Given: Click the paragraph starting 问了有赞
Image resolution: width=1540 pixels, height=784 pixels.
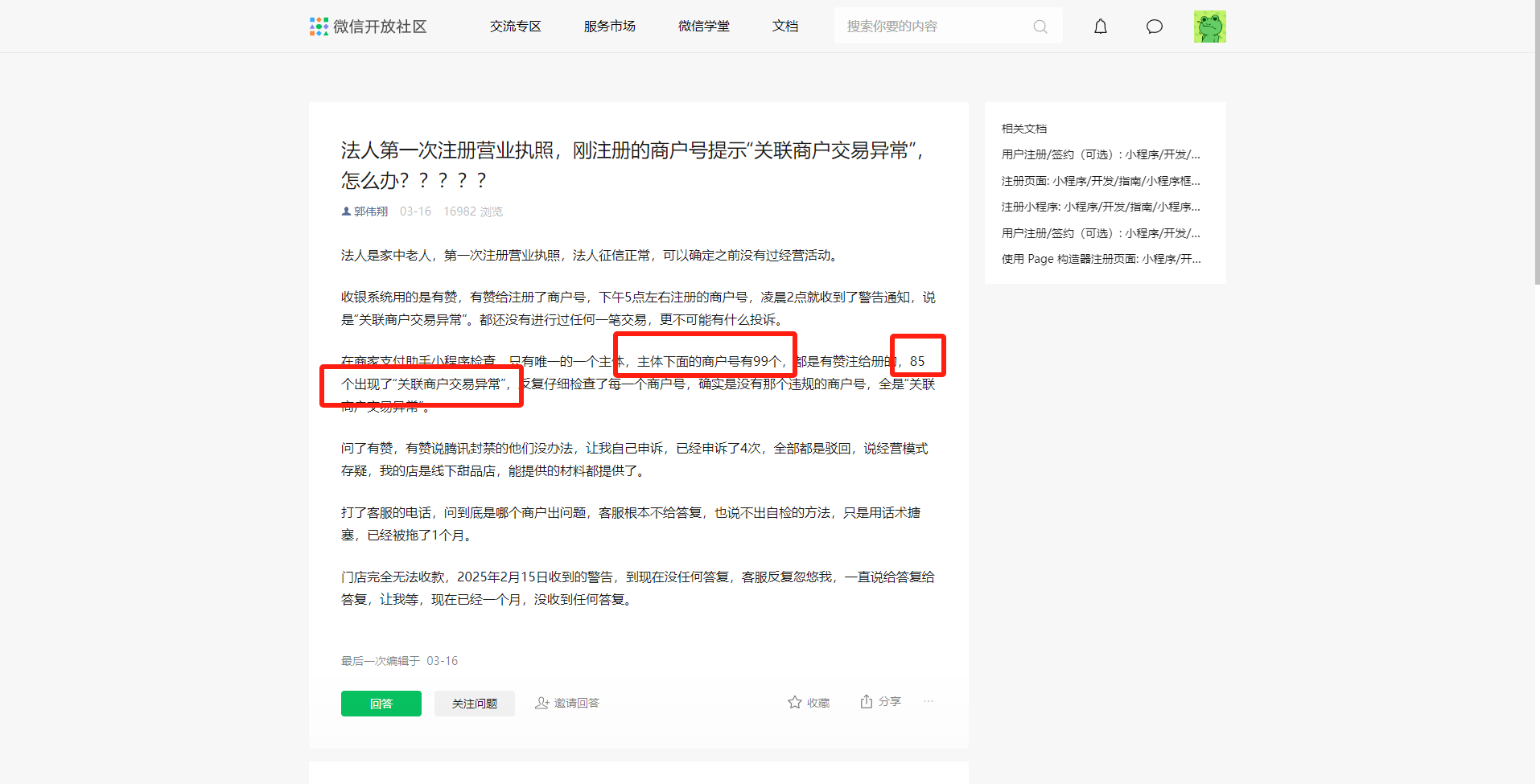Looking at the screenshot, I should pos(635,460).
